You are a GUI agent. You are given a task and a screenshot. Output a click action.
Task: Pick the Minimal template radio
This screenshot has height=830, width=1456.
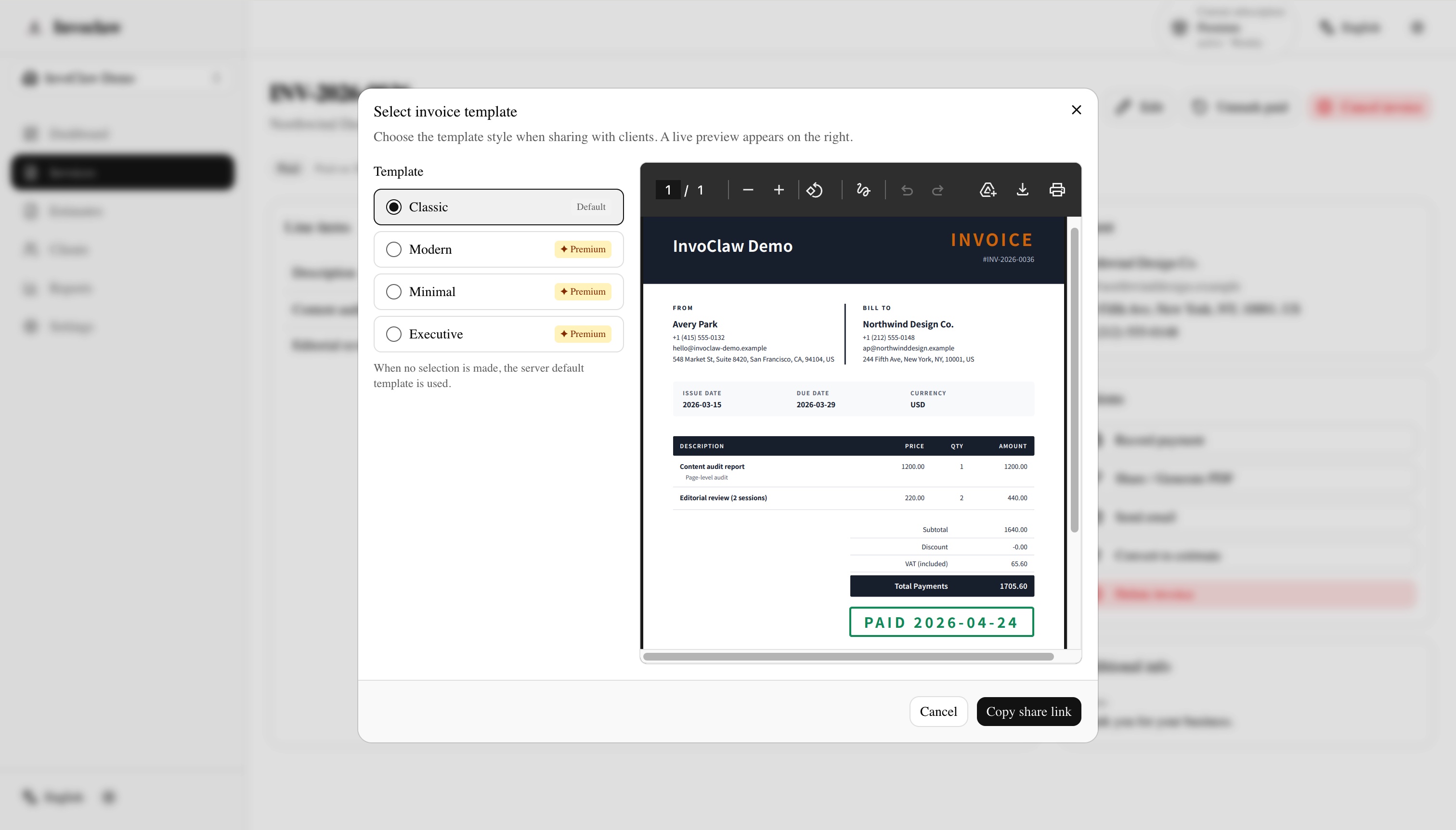point(394,292)
